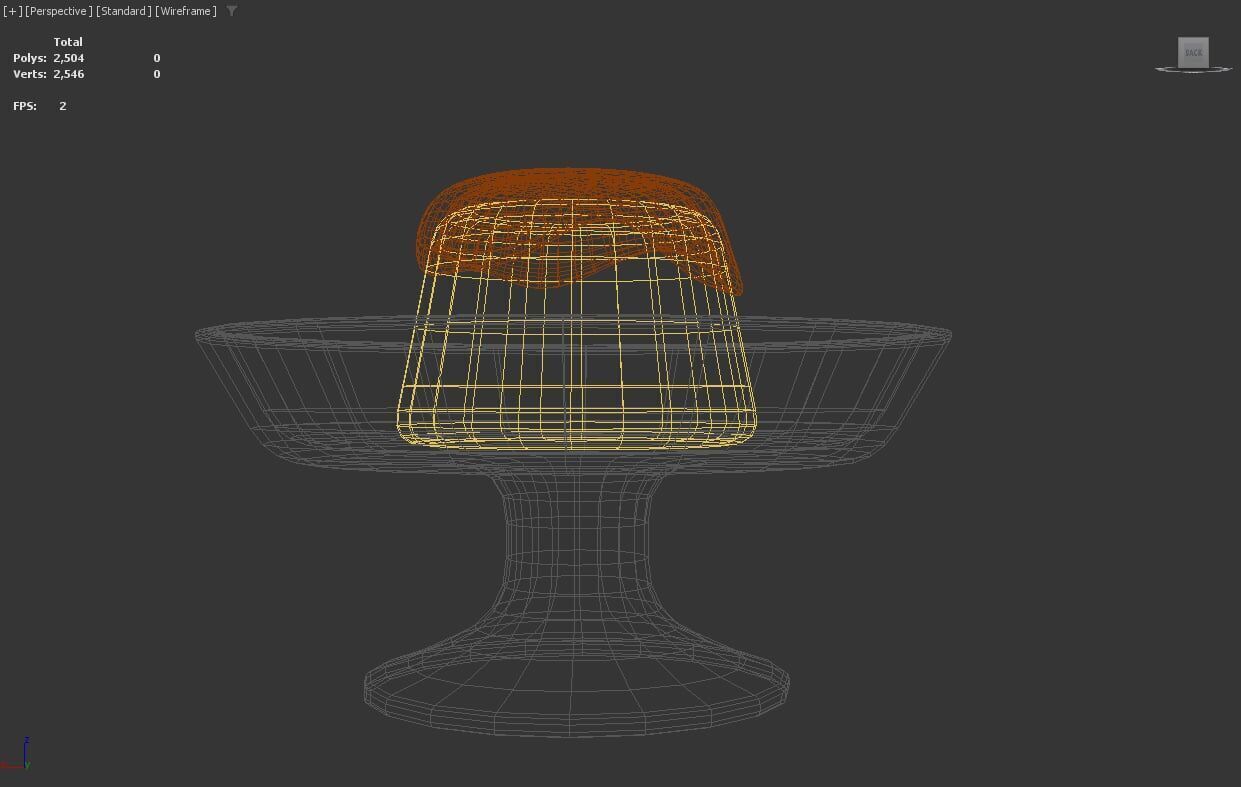Open the [Standard] shading quality menu
This screenshot has height=787, width=1241.
coord(124,11)
